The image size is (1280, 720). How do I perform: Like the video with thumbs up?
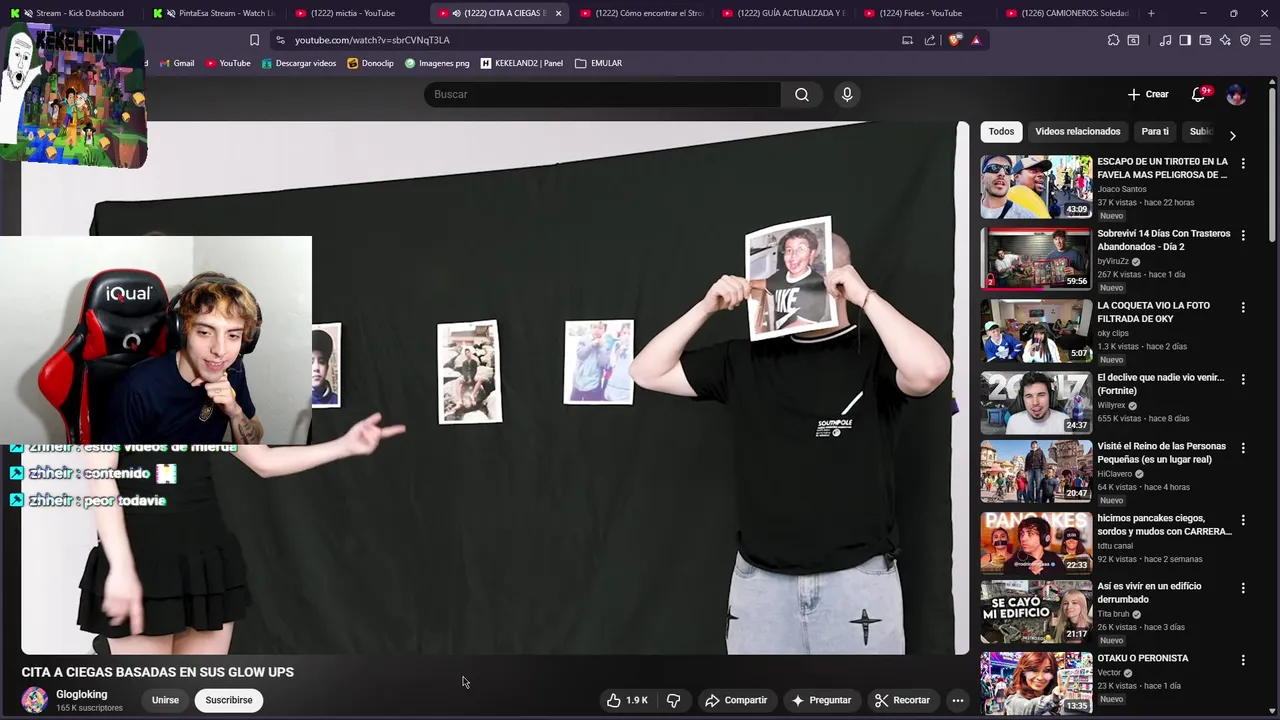click(x=627, y=700)
